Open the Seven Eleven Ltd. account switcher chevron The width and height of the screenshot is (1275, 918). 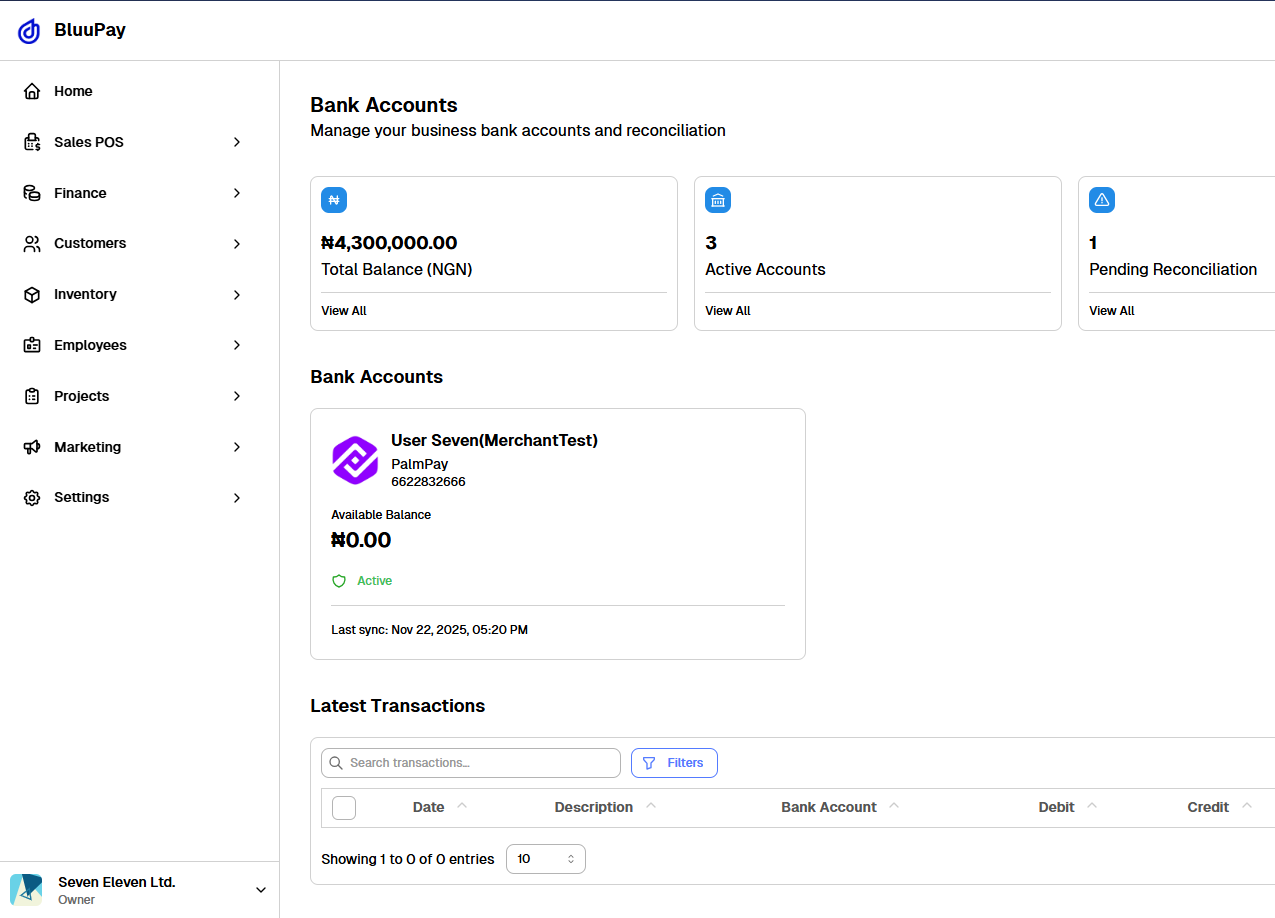pos(261,890)
